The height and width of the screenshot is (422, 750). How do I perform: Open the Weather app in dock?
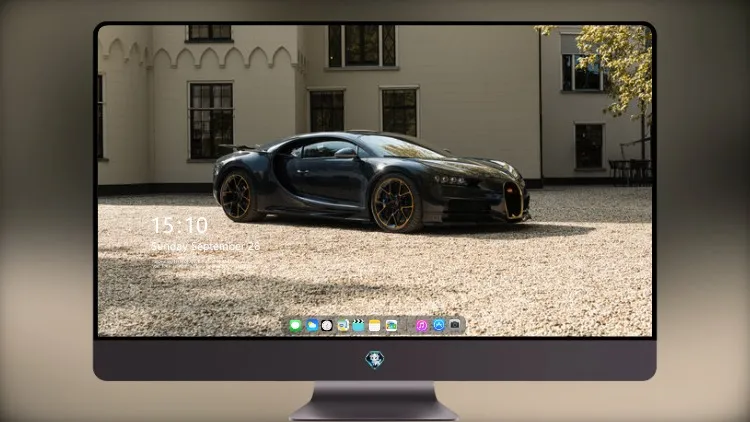tap(312, 326)
